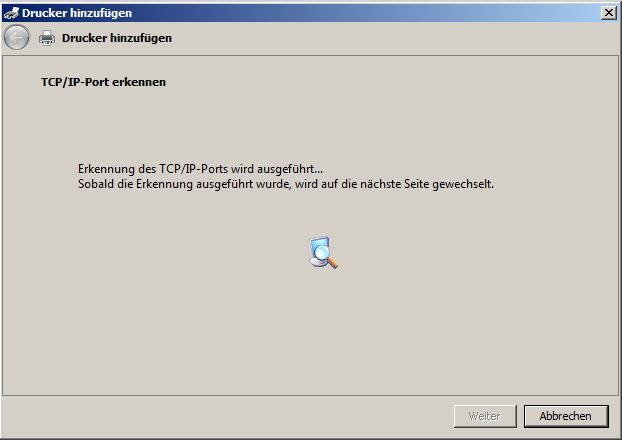The image size is (622, 440).
Task: Click 'TCP/IP-Ports' in the detection message
Action: 194,169
